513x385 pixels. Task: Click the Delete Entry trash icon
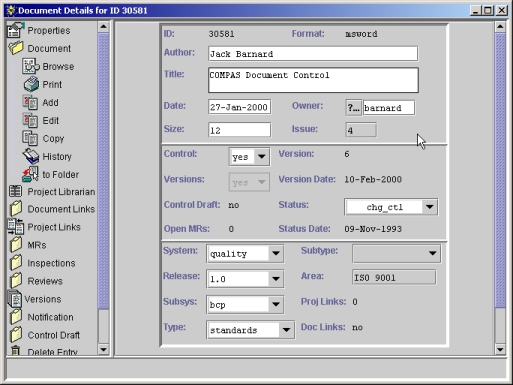(15, 351)
